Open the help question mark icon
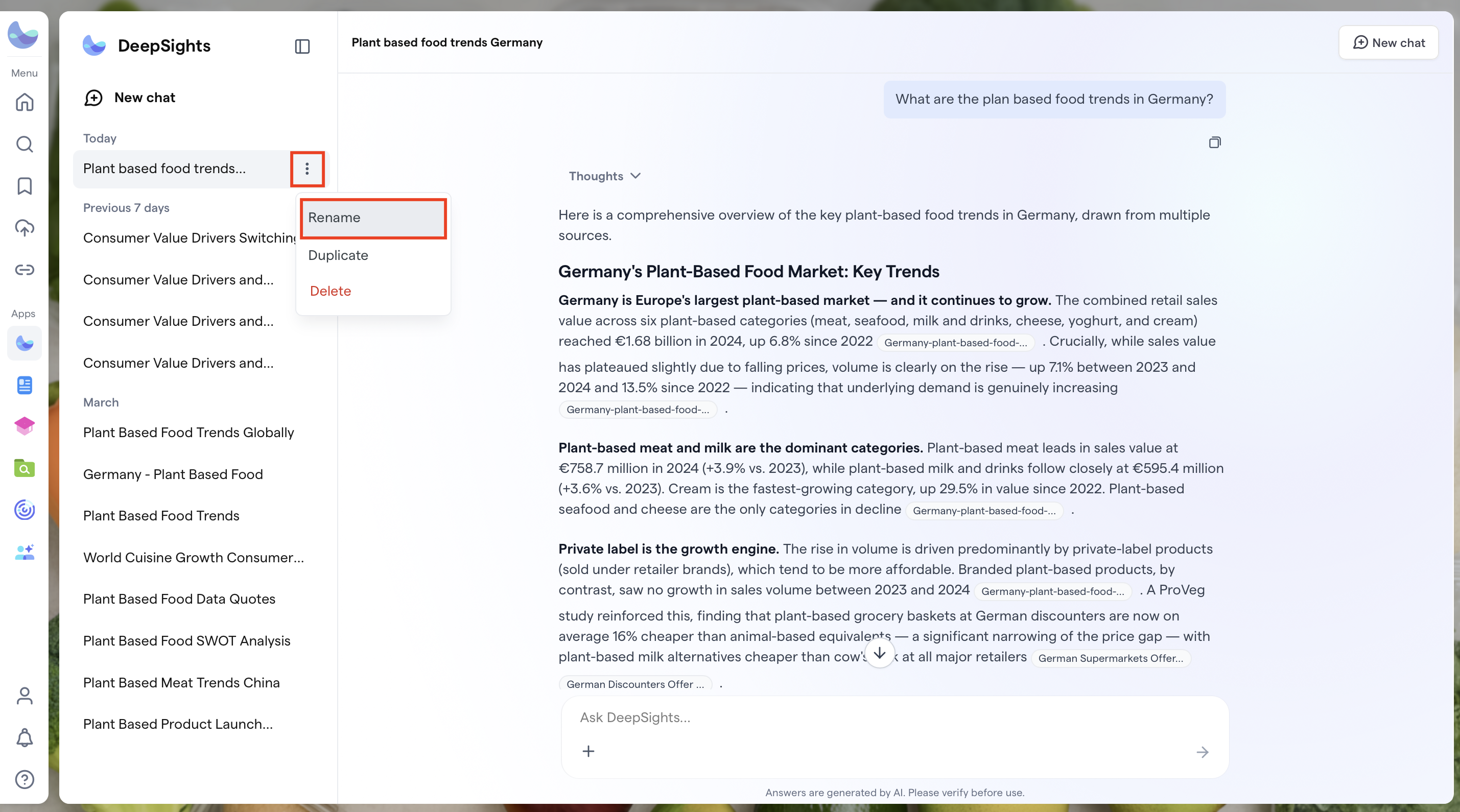Image resolution: width=1460 pixels, height=812 pixels. click(x=25, y=780)
